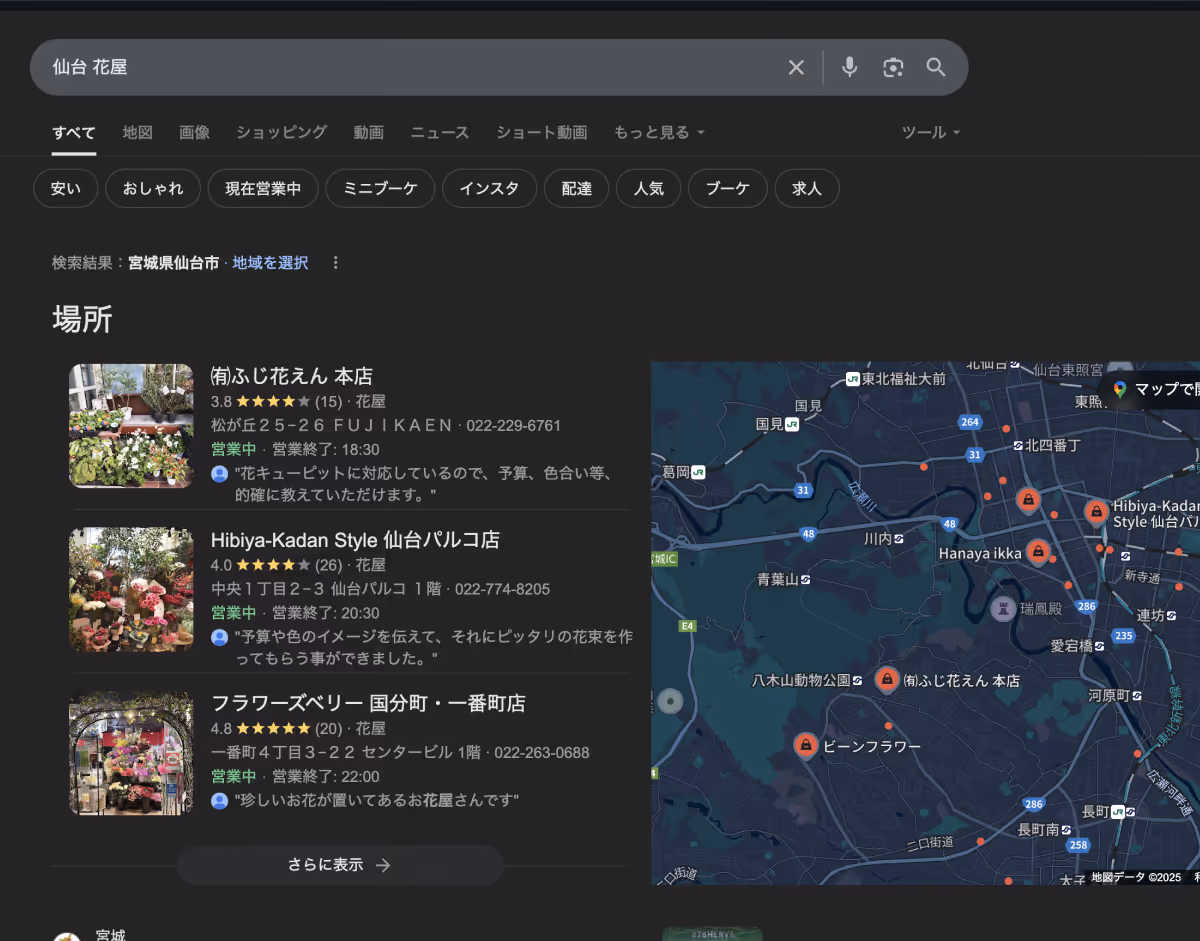This screenshot has width=1200, height=941.
Task: Click the 長町 JR station icon on map
Action: [1118, 811]
